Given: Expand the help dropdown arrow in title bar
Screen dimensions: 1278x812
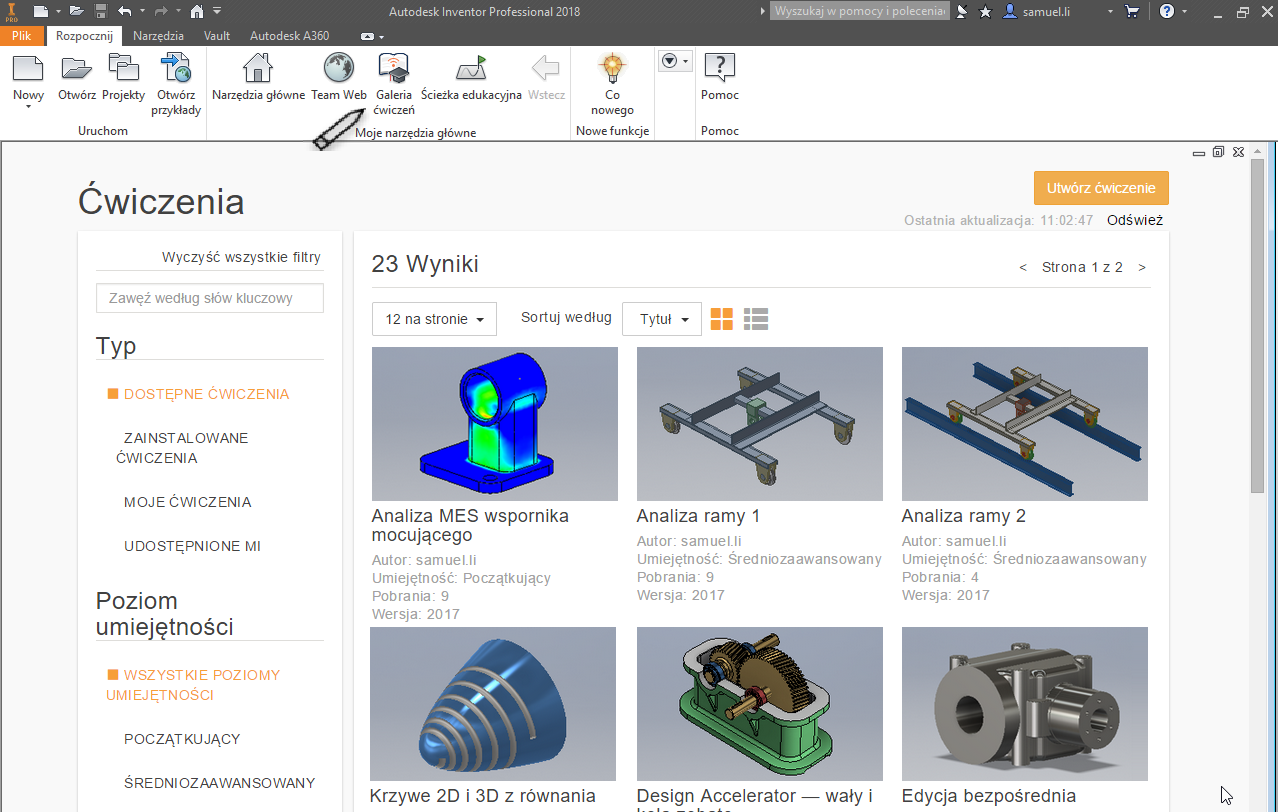Looking at the screenshot, I should pos(1184,12).
